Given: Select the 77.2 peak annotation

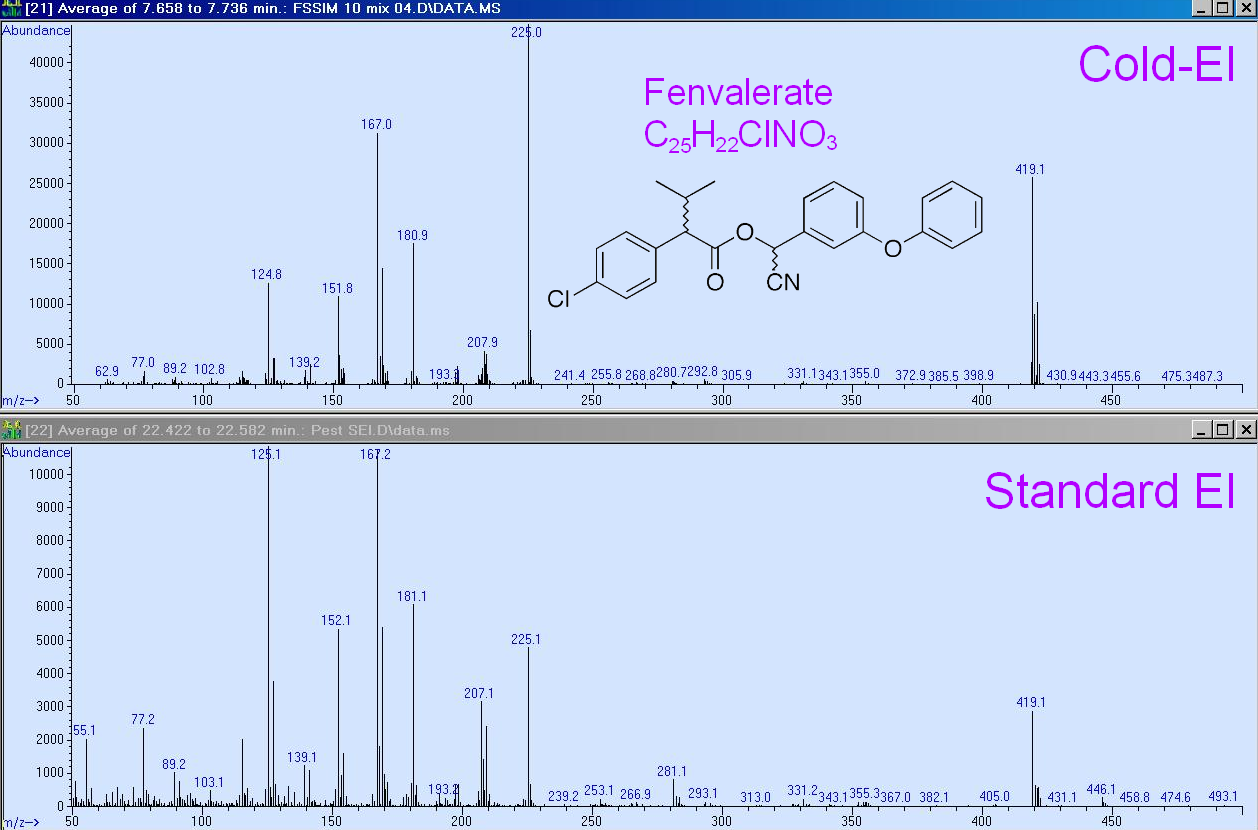Looking at the screenshot, I should (x=143, y=720).
